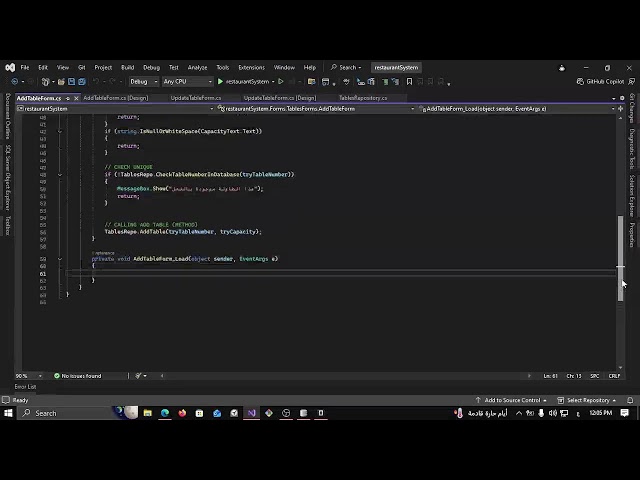The image size is (640, 480).
Task: Open Firefox from the Windows taskbar
Action: pyautogui.click(x=182, y=413)
